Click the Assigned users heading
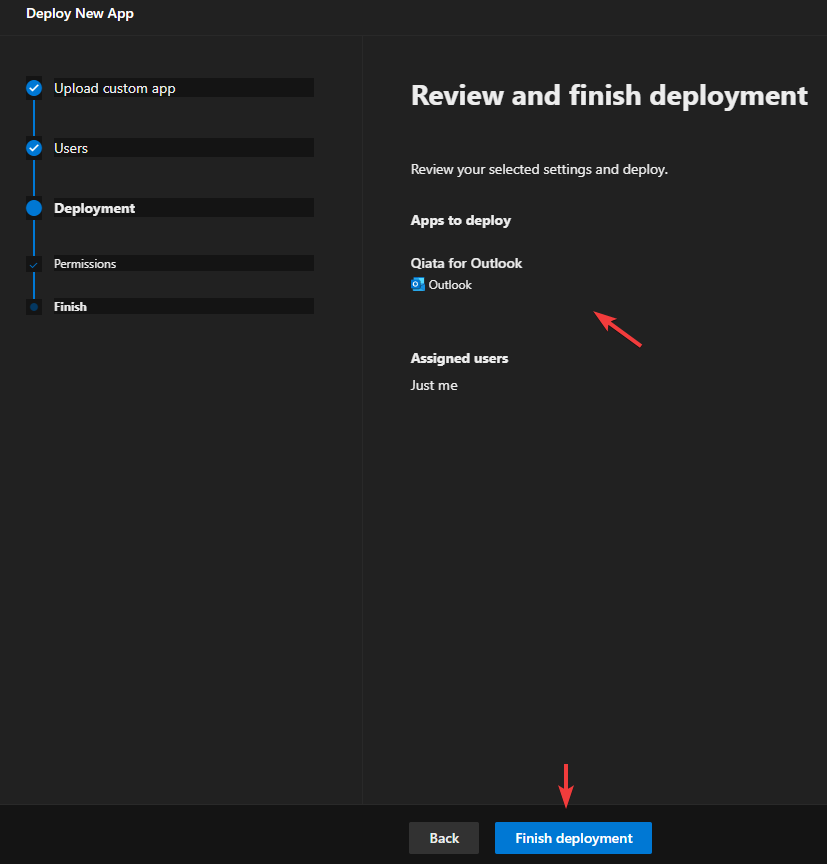Image resolution: width=827 pixels, height=864 pixels. point(459,358)
